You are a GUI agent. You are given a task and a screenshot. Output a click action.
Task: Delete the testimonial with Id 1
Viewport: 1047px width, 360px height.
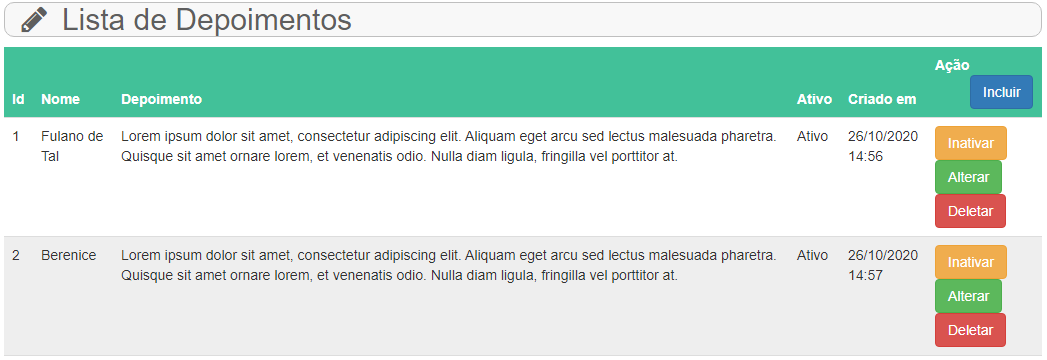[x=970, y=211]
